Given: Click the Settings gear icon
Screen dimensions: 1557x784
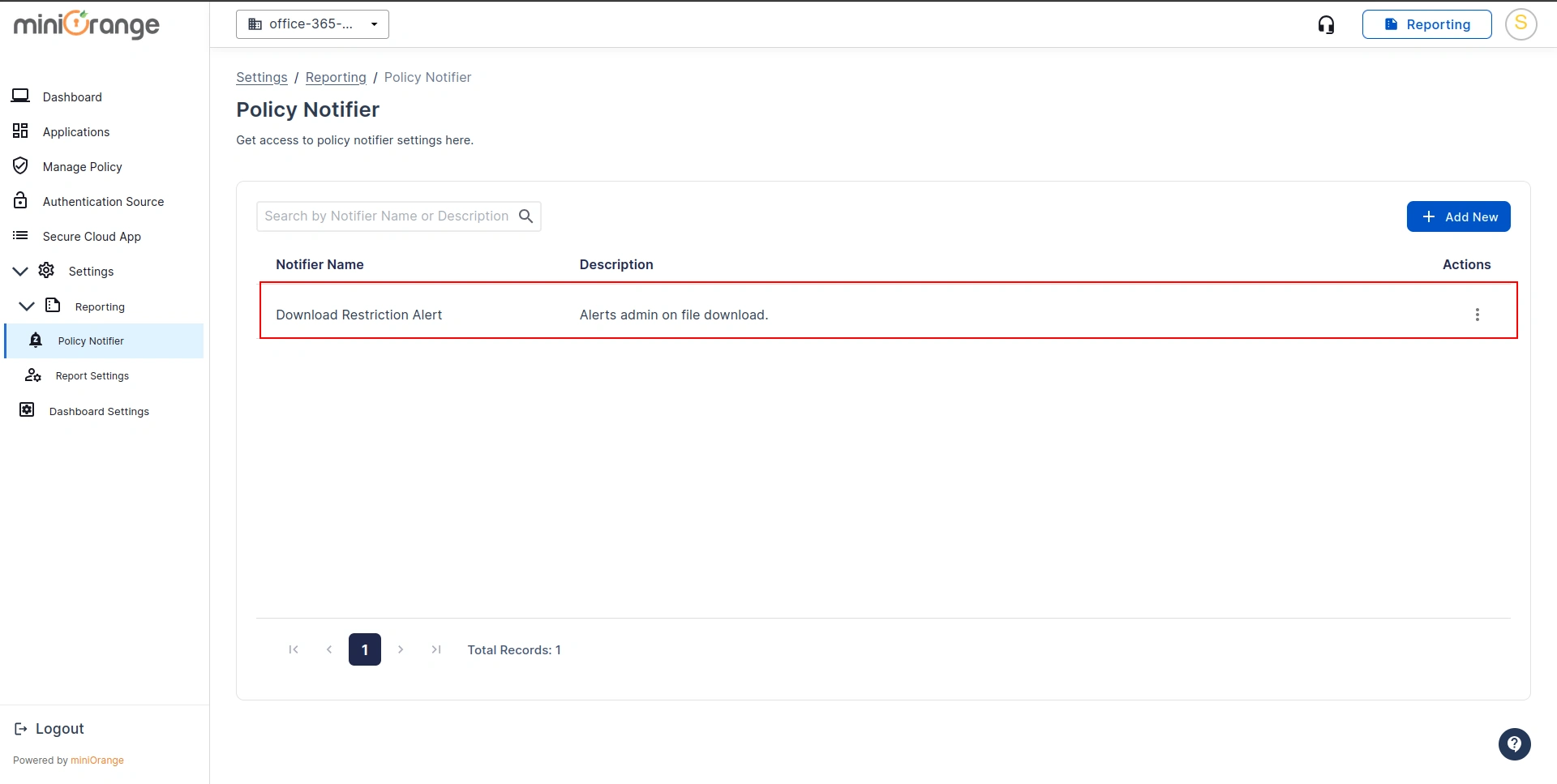Looking at the screenshot, I should point(46,270).
